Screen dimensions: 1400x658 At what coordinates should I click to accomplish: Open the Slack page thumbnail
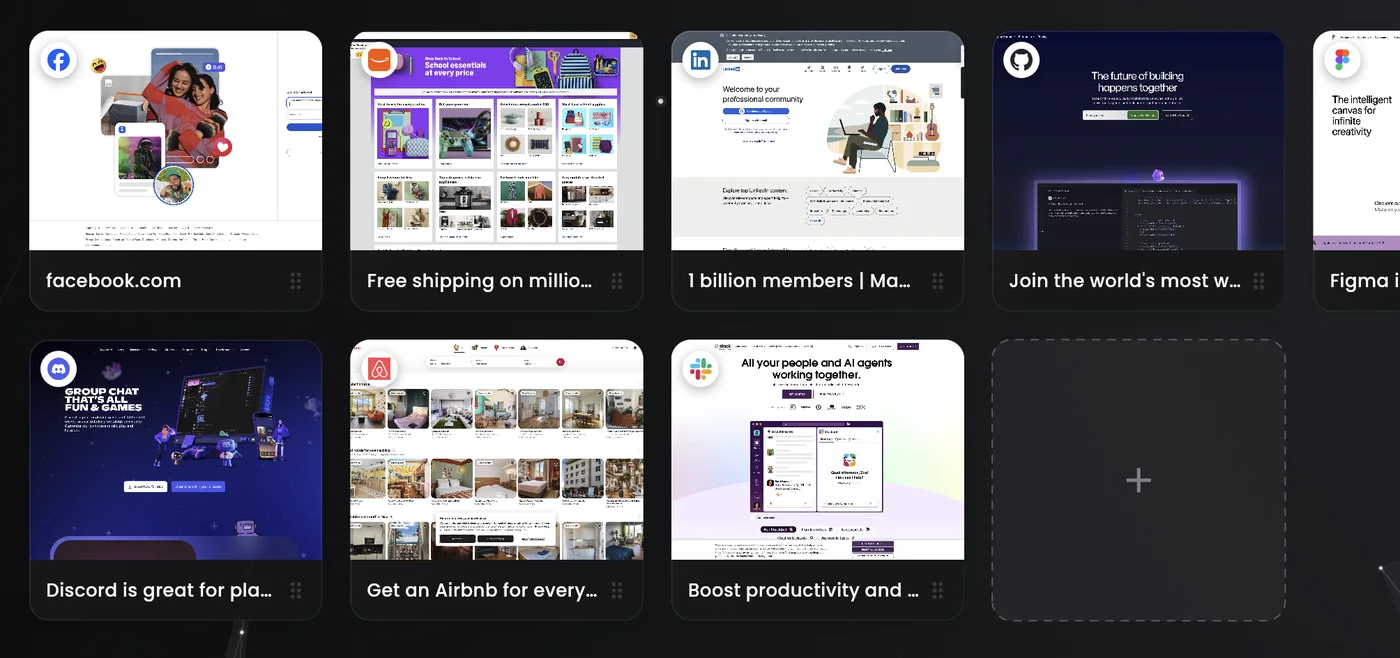coord(818,450)
